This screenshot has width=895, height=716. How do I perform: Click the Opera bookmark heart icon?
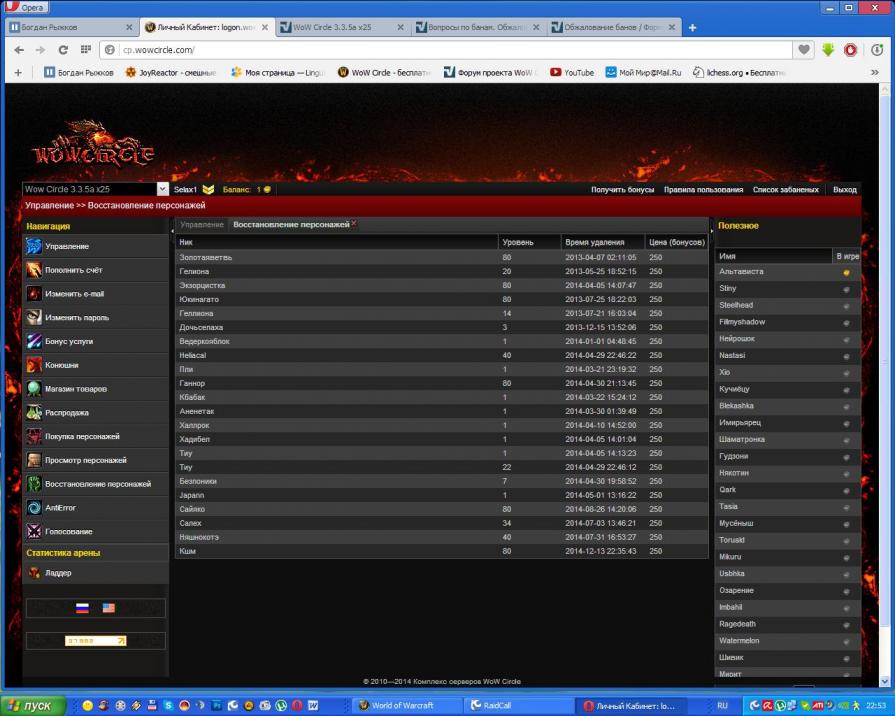point(804,49)
